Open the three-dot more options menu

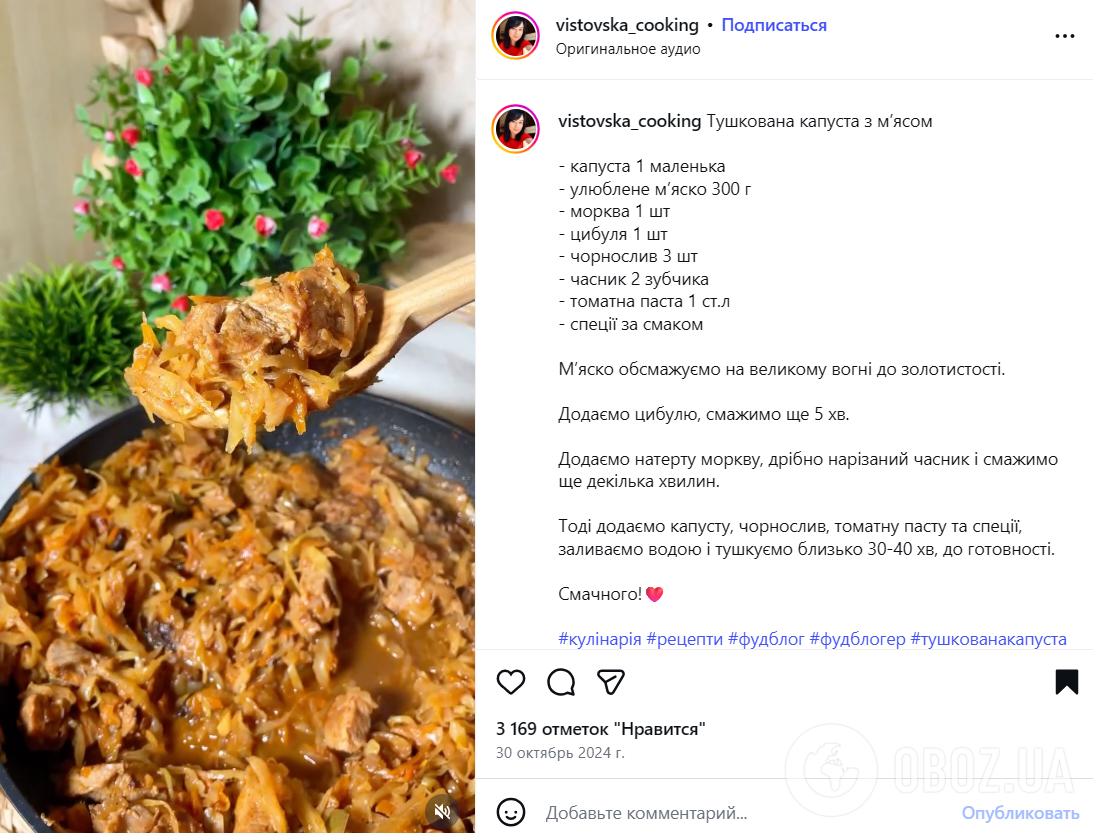[1064, 36]
